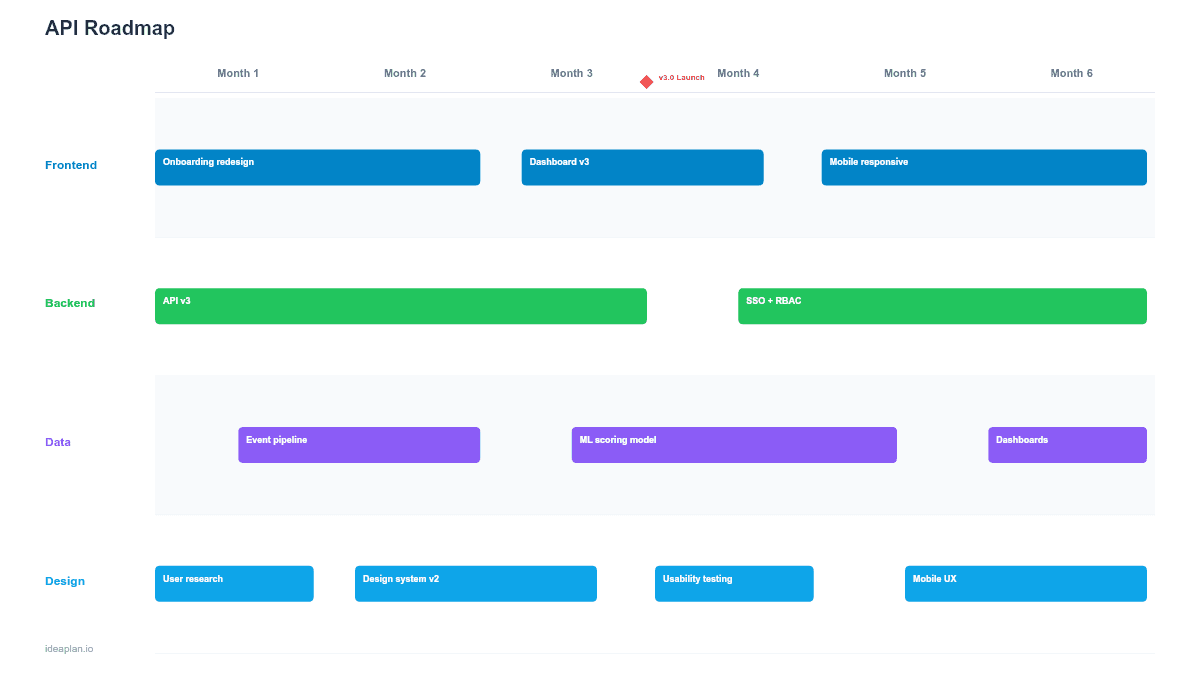Open the ideaplan.io link
Screen dimensions: 1200x675
(68, 647)
